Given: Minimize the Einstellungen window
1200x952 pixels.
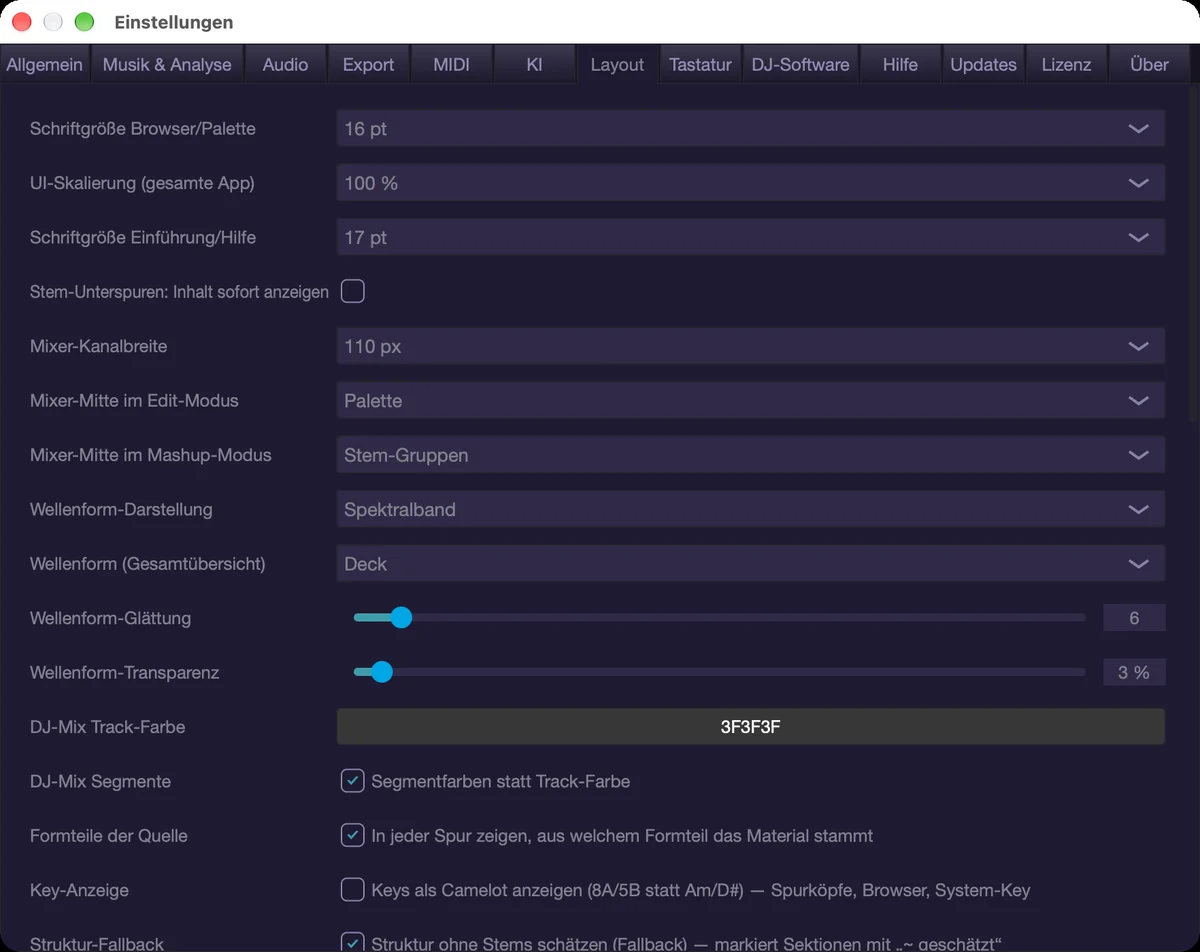Looking at the screenshot, I should click(x=53, y=22).
